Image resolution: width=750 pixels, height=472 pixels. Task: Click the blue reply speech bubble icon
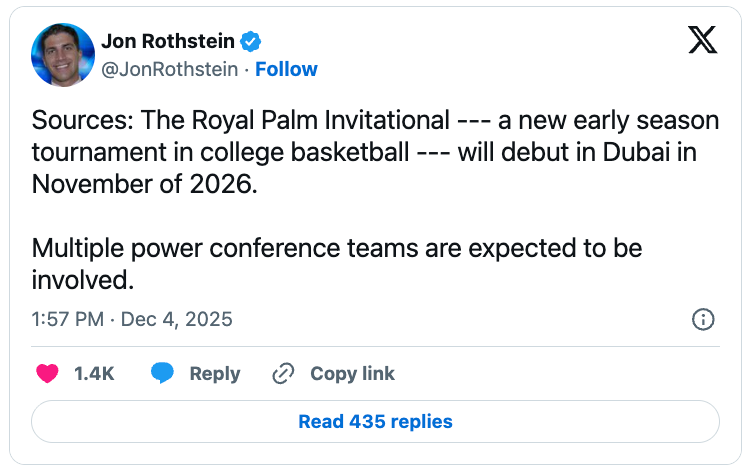(163, 374)
